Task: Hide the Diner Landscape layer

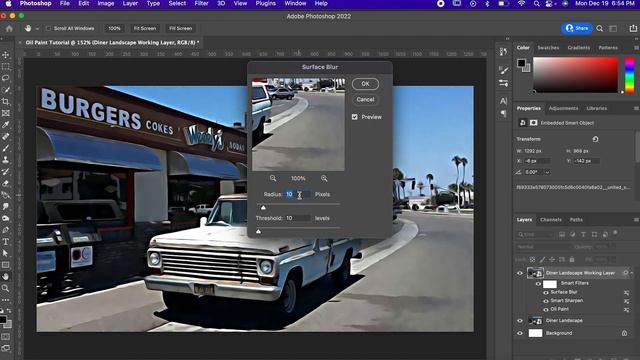Action: [520, 321]
